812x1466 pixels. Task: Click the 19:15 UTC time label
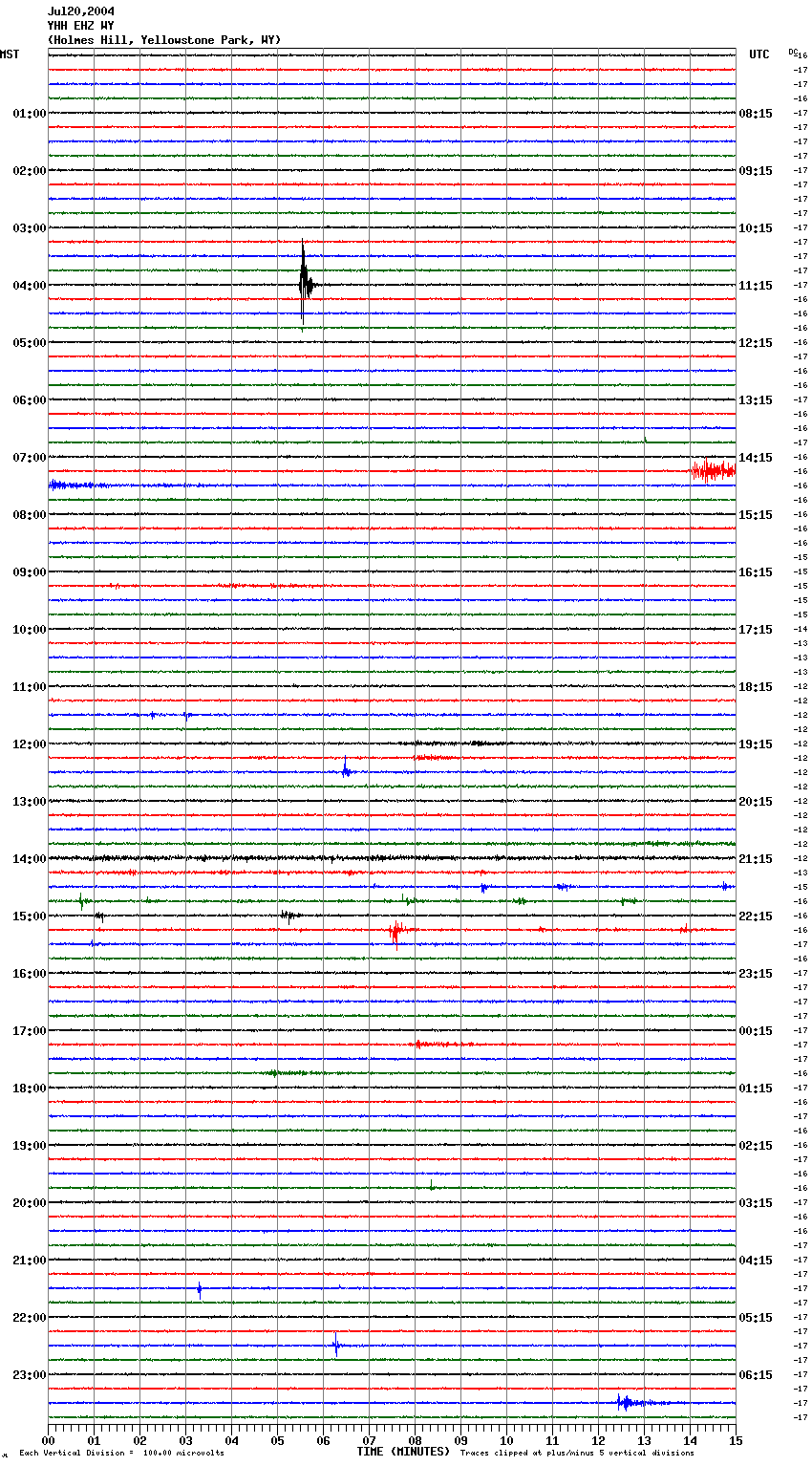(x=756, y=744)
